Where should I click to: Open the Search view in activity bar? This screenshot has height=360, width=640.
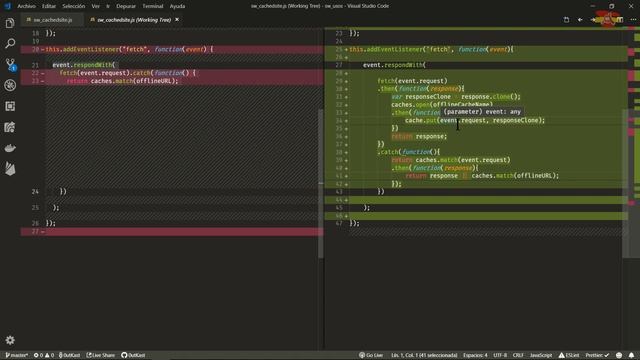(10, 43)
